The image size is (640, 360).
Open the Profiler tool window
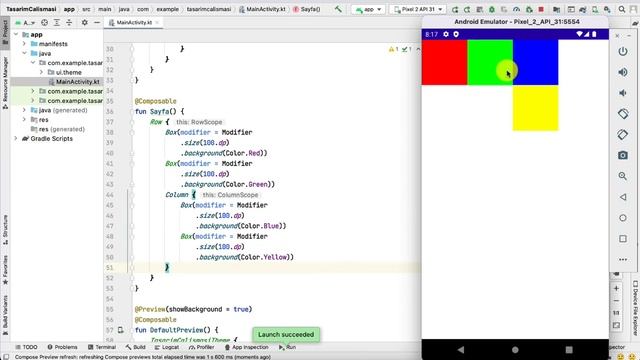202,347
